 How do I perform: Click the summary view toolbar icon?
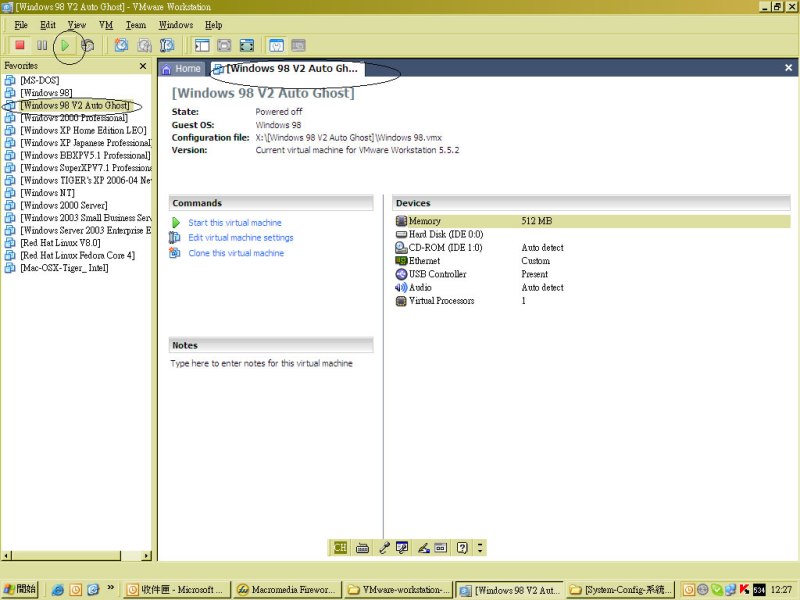click(276, 45)
